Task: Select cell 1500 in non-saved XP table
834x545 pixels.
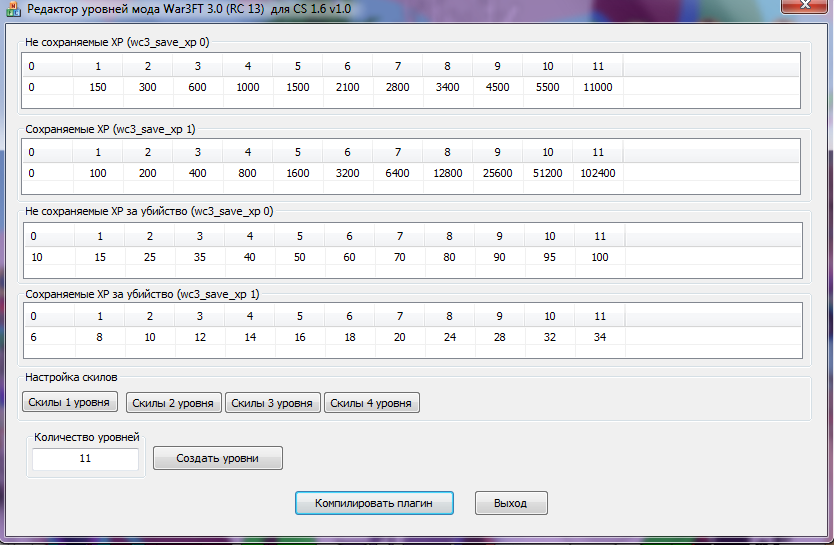Action: (298, 87)
